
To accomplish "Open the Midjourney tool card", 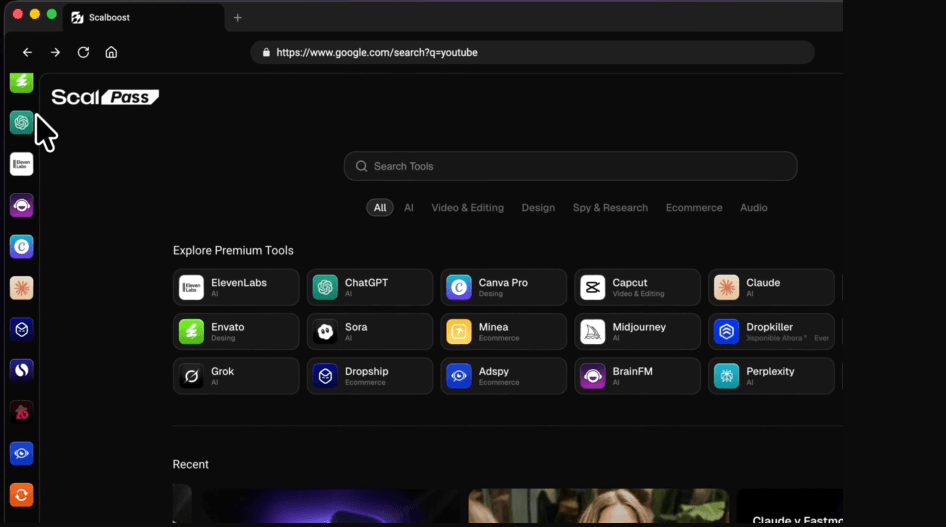I will click(638, 332).
